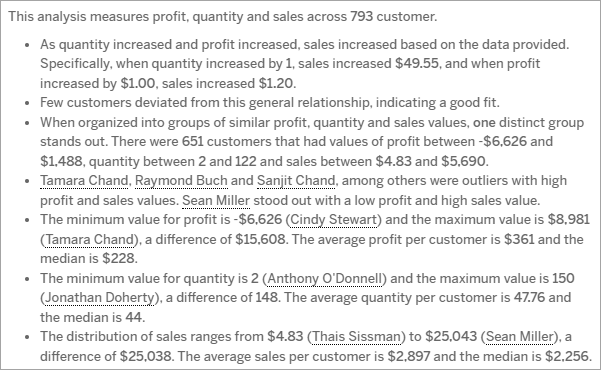The width and height of the screenshot is (601, 370).
Task: Select the $49.55 sales increase value
Action: [417, 63]
